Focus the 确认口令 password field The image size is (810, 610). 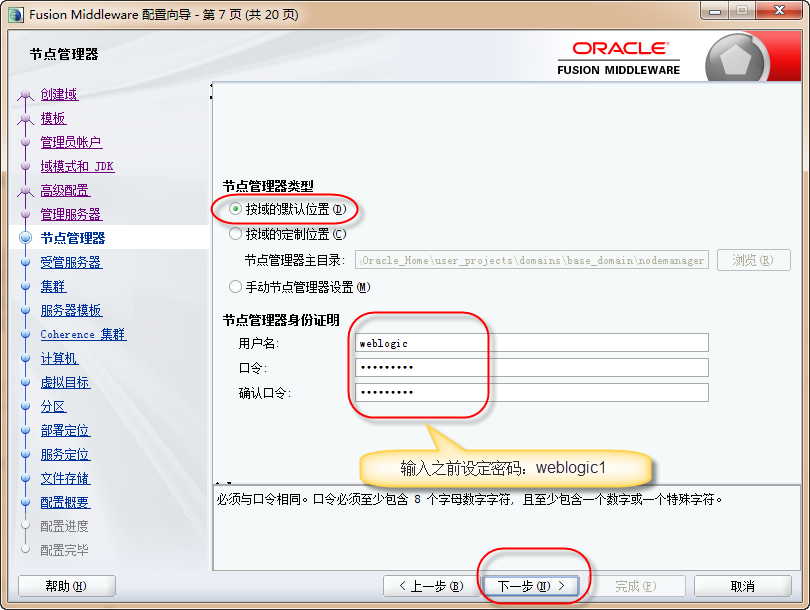click(x=532, y=392)
